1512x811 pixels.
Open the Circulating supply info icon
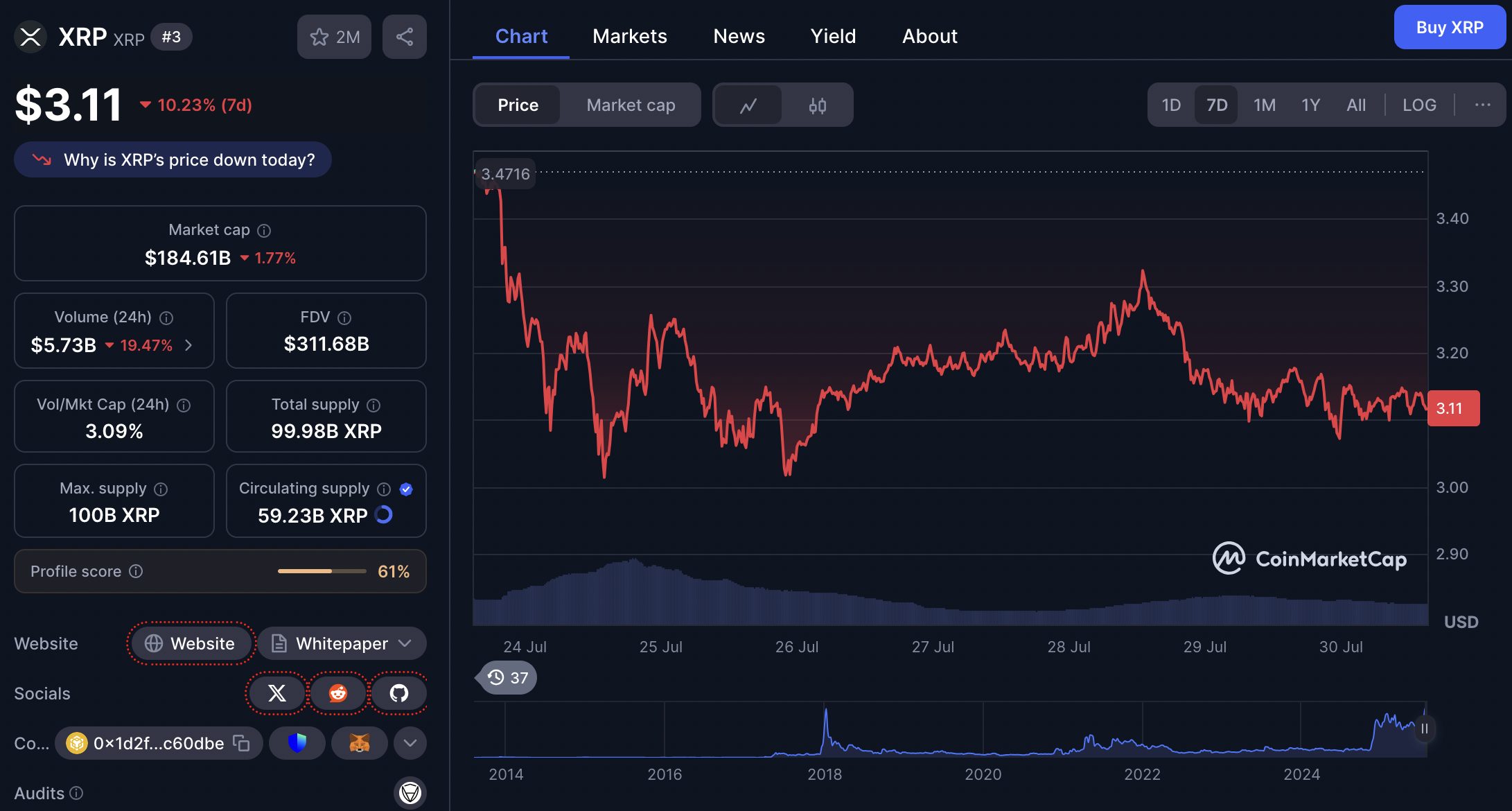coord(384,489)
